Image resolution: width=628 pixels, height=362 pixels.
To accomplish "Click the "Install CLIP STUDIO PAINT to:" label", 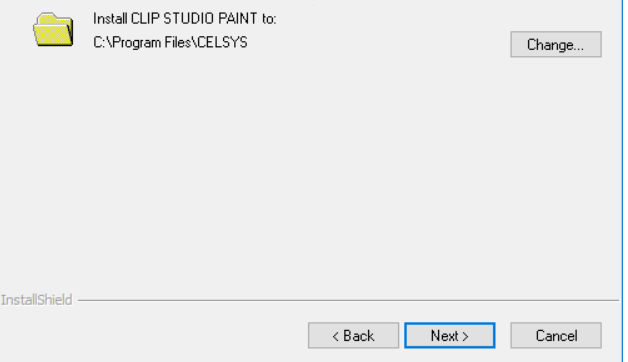I will pos(185,18).
